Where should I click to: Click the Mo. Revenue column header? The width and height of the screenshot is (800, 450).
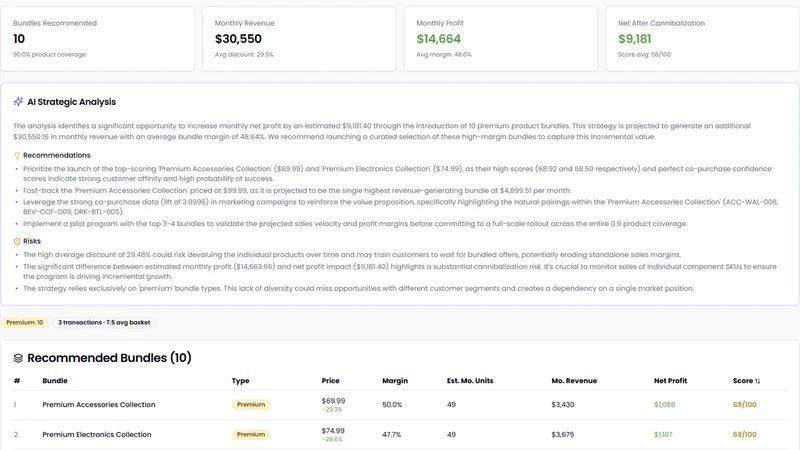point(574,381)
